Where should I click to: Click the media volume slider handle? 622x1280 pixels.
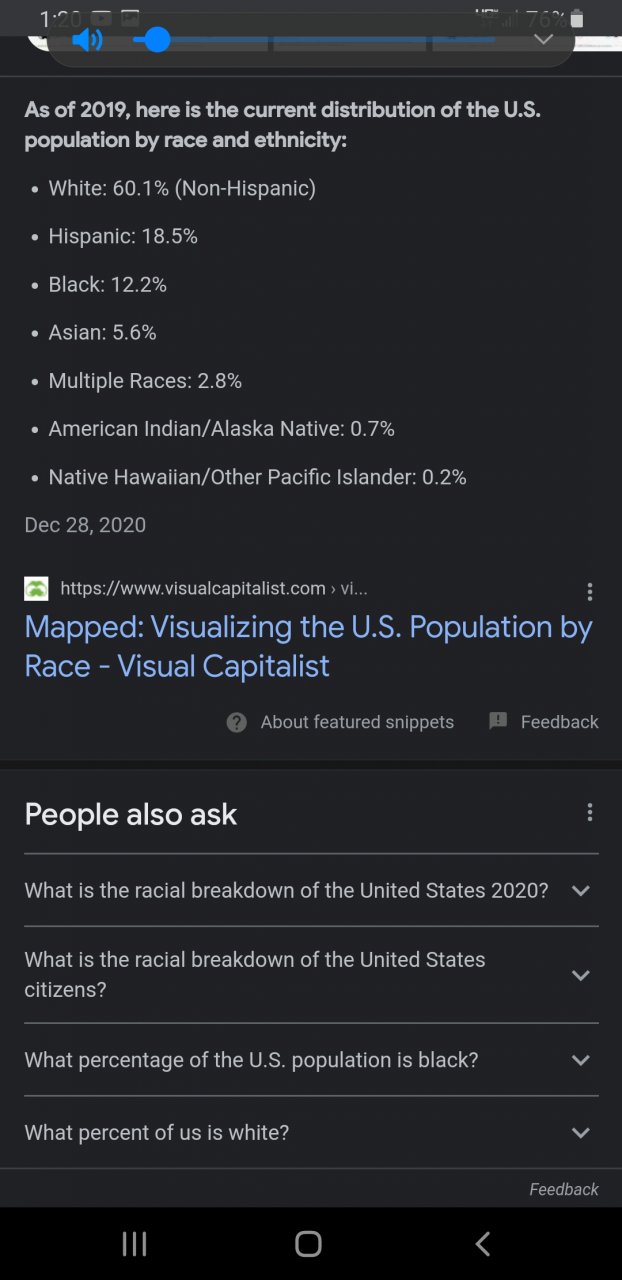click(157, 40)
